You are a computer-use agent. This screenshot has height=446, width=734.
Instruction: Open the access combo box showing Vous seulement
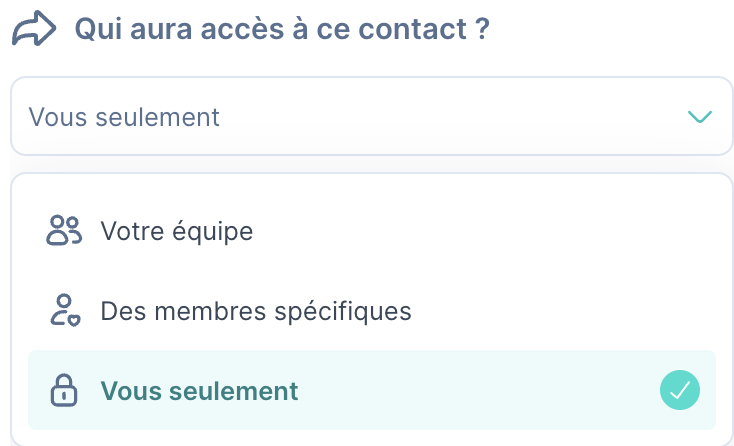pyautogui.click(x=372, y=116)
